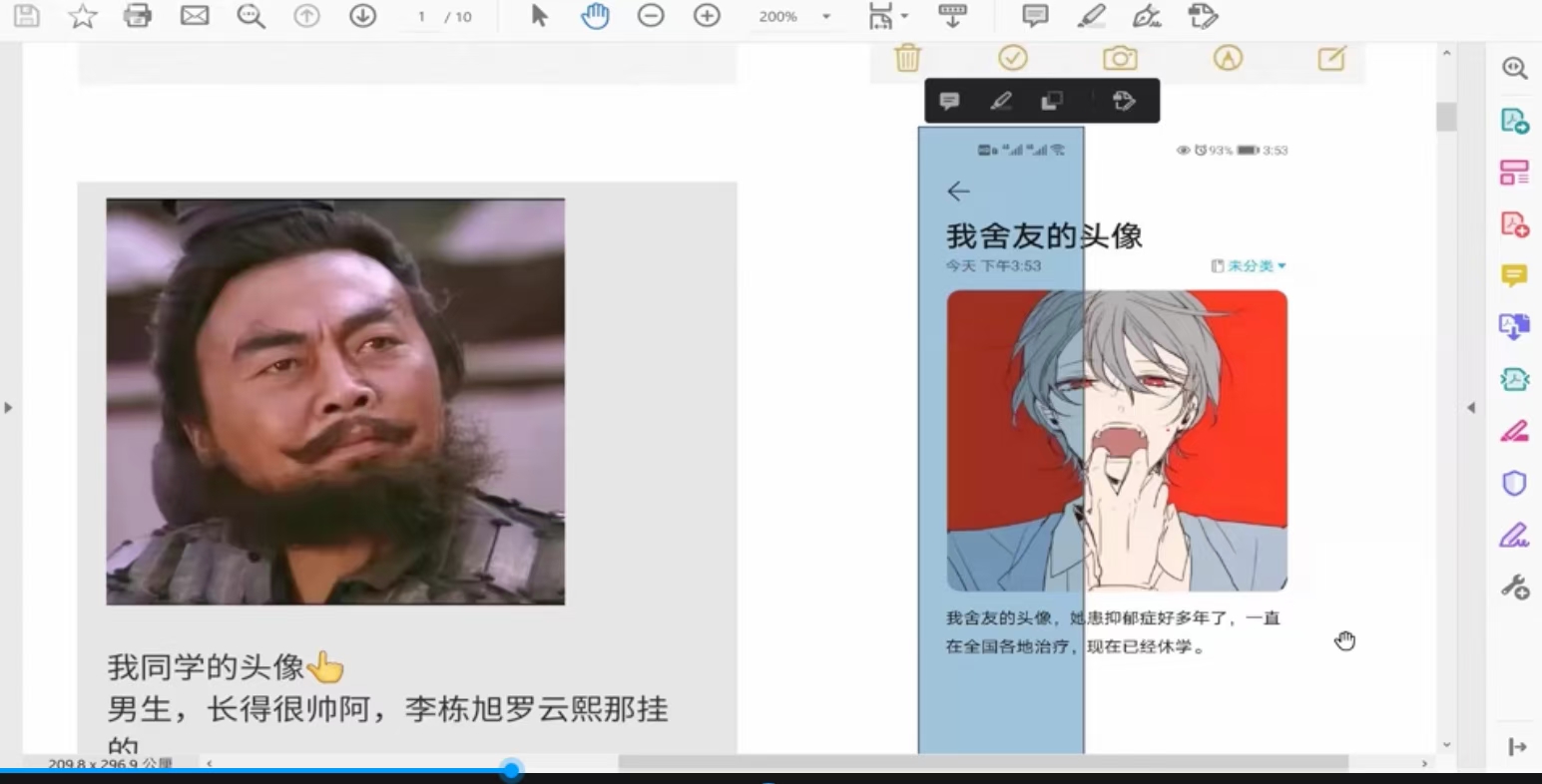Open the page fit options dropdown
Screen dimensions: 1542x784
tap(887, 16)
